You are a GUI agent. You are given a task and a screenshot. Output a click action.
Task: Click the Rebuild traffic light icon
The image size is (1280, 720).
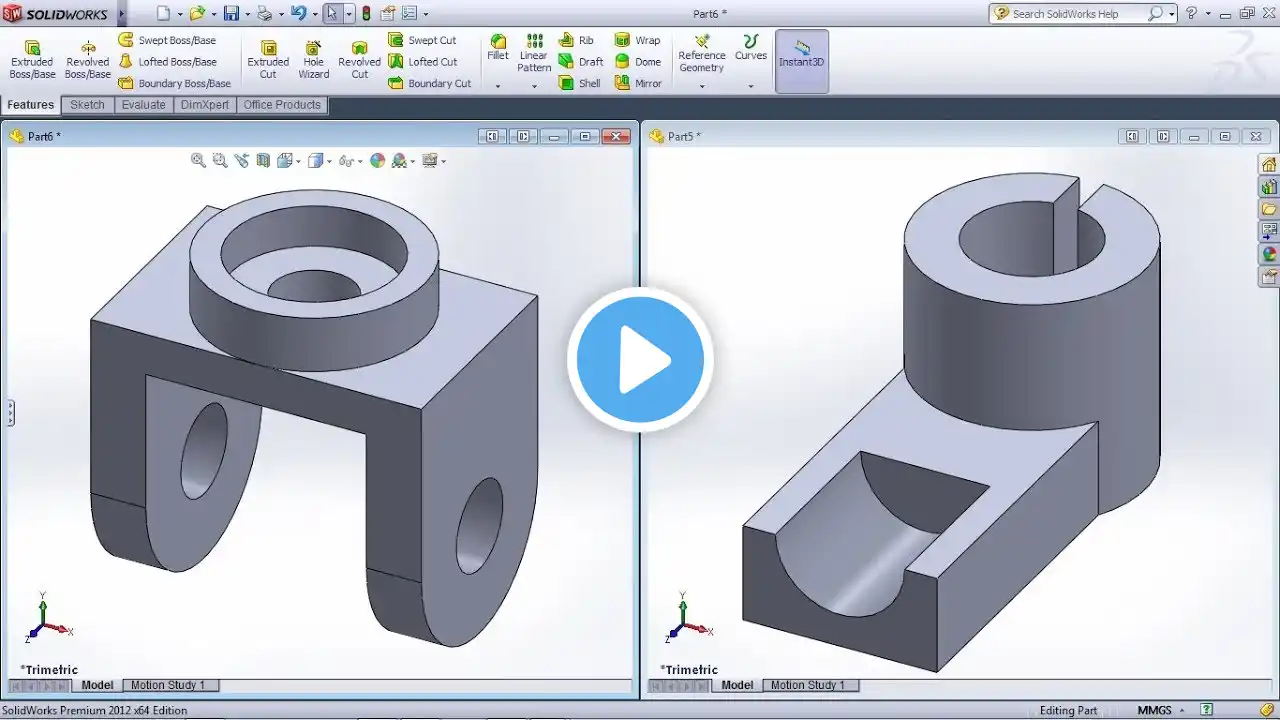366,13
